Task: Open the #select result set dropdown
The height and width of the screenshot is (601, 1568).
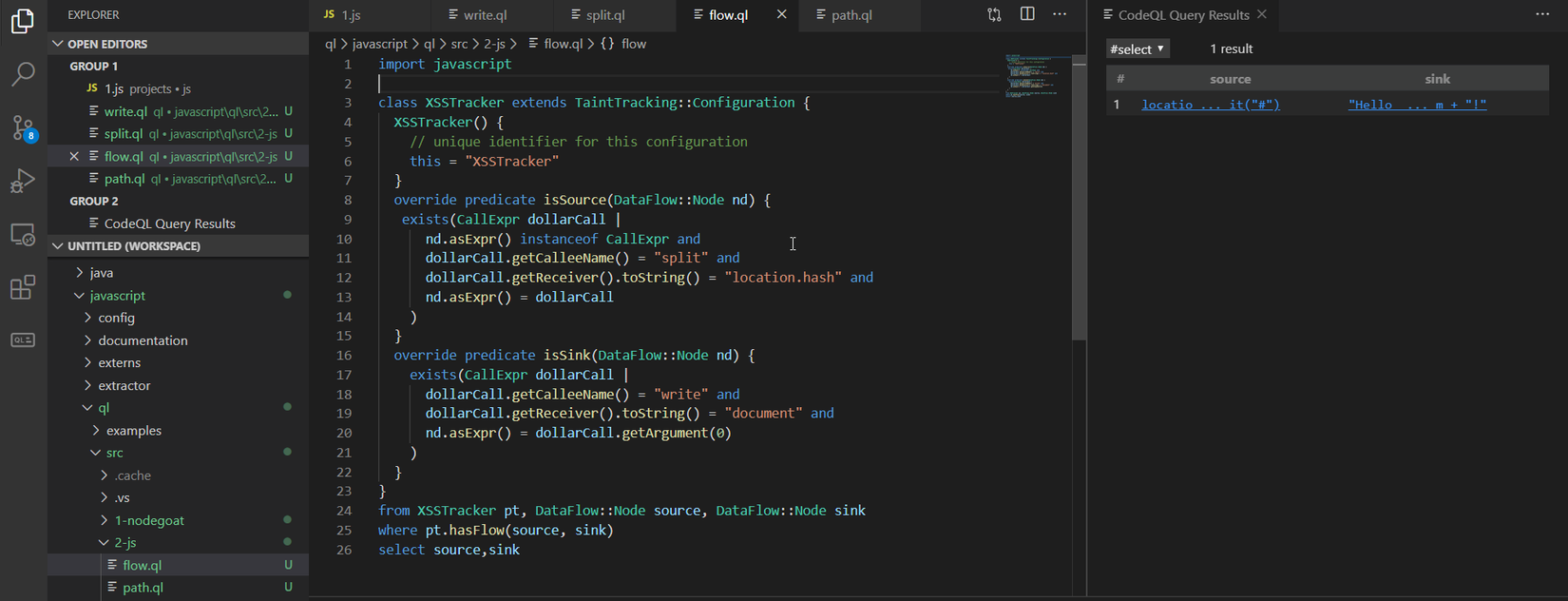Action: tap(1138, 48)
